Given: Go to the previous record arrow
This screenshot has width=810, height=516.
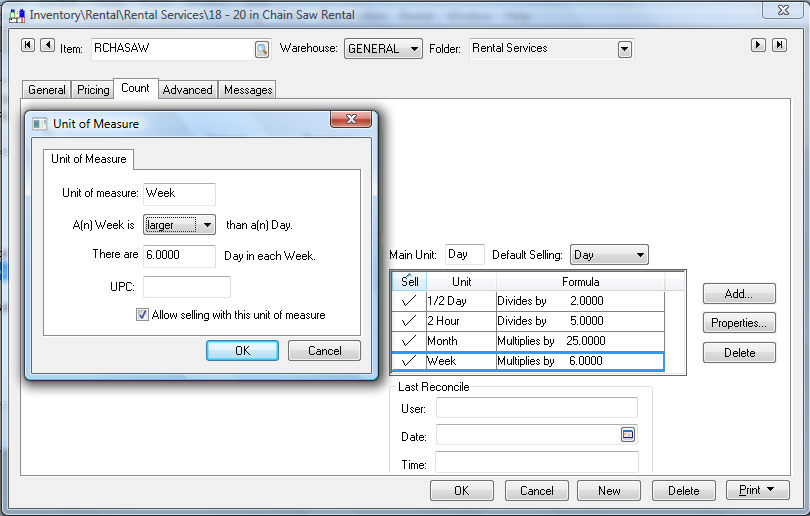Looking at the screenshot, I should tap(47, 45).
